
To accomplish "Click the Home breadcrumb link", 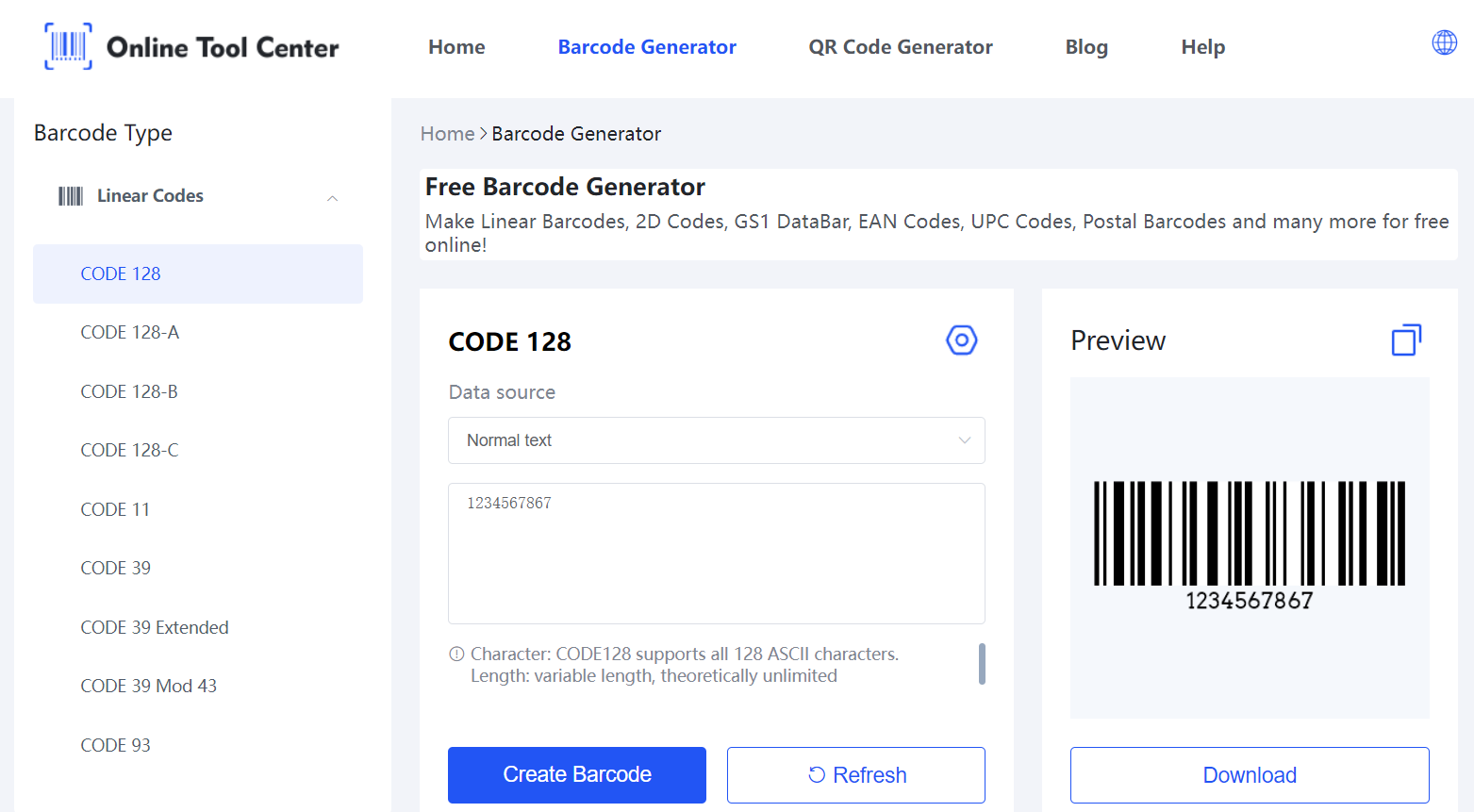I will [447, 134].
